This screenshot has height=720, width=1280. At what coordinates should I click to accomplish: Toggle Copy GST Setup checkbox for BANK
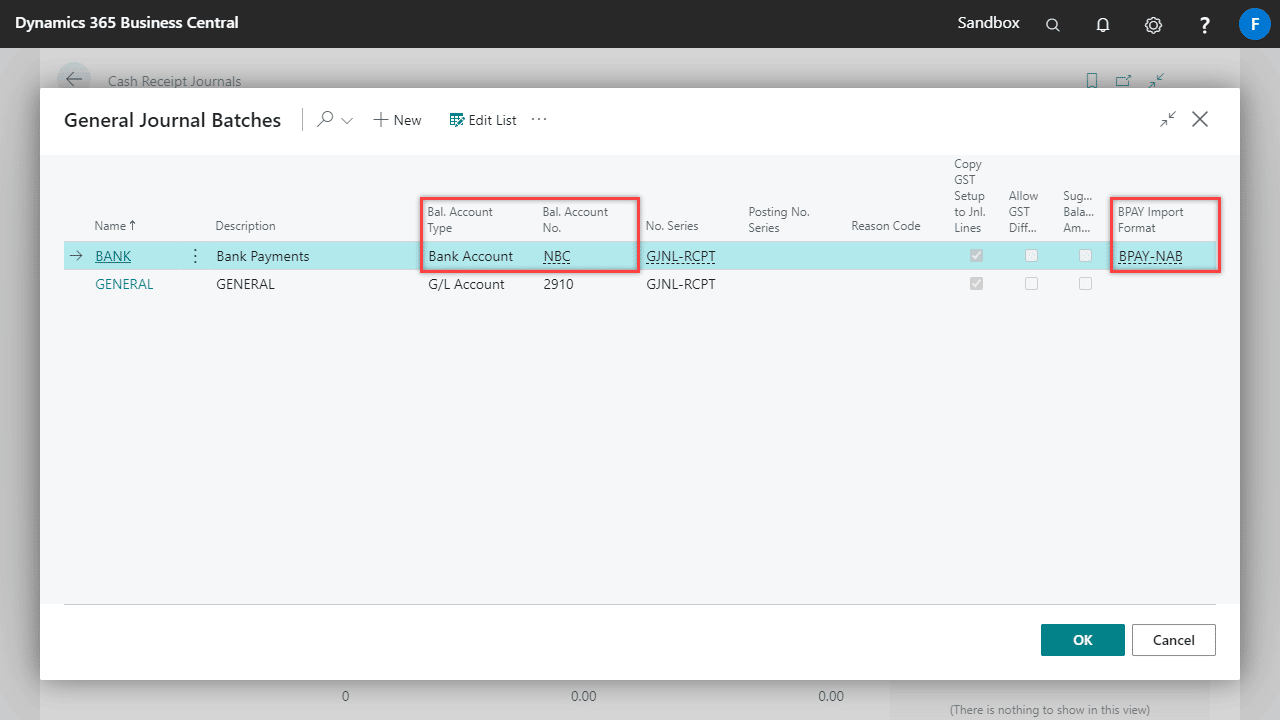tap(977, 256)
